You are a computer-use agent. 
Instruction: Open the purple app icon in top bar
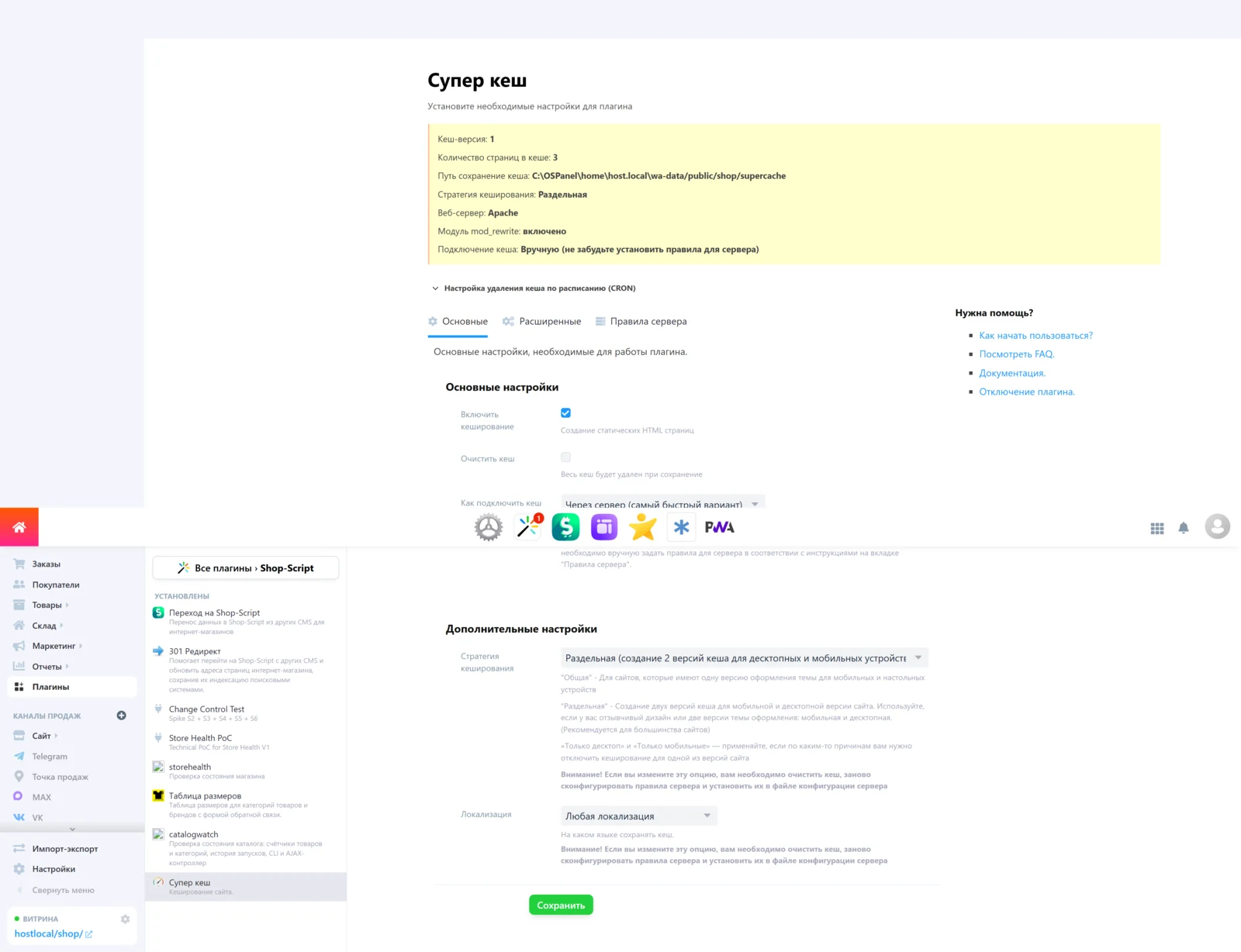604,527
